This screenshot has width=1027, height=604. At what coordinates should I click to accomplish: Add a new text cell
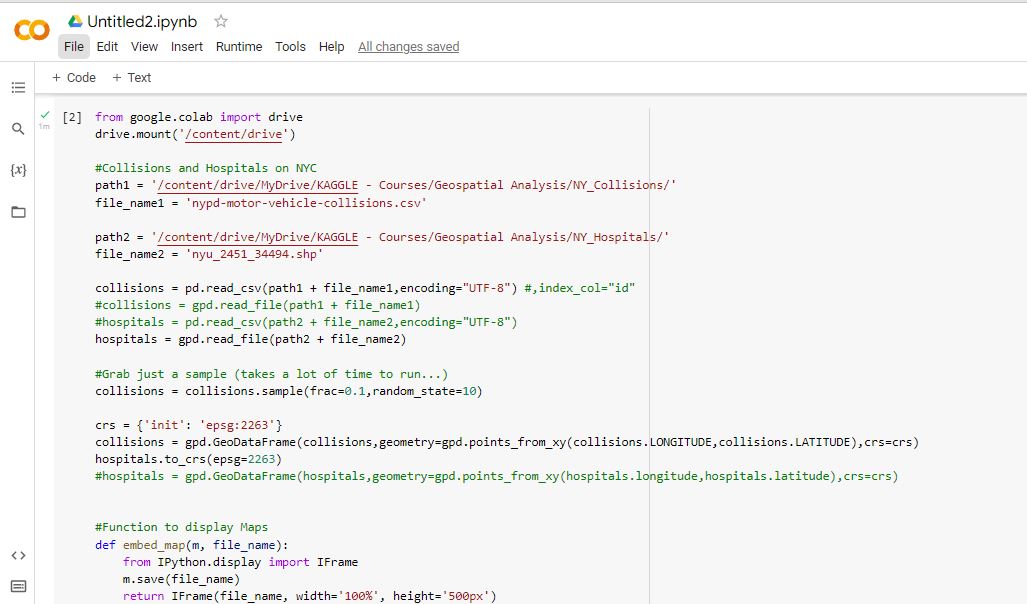[131, 77]
